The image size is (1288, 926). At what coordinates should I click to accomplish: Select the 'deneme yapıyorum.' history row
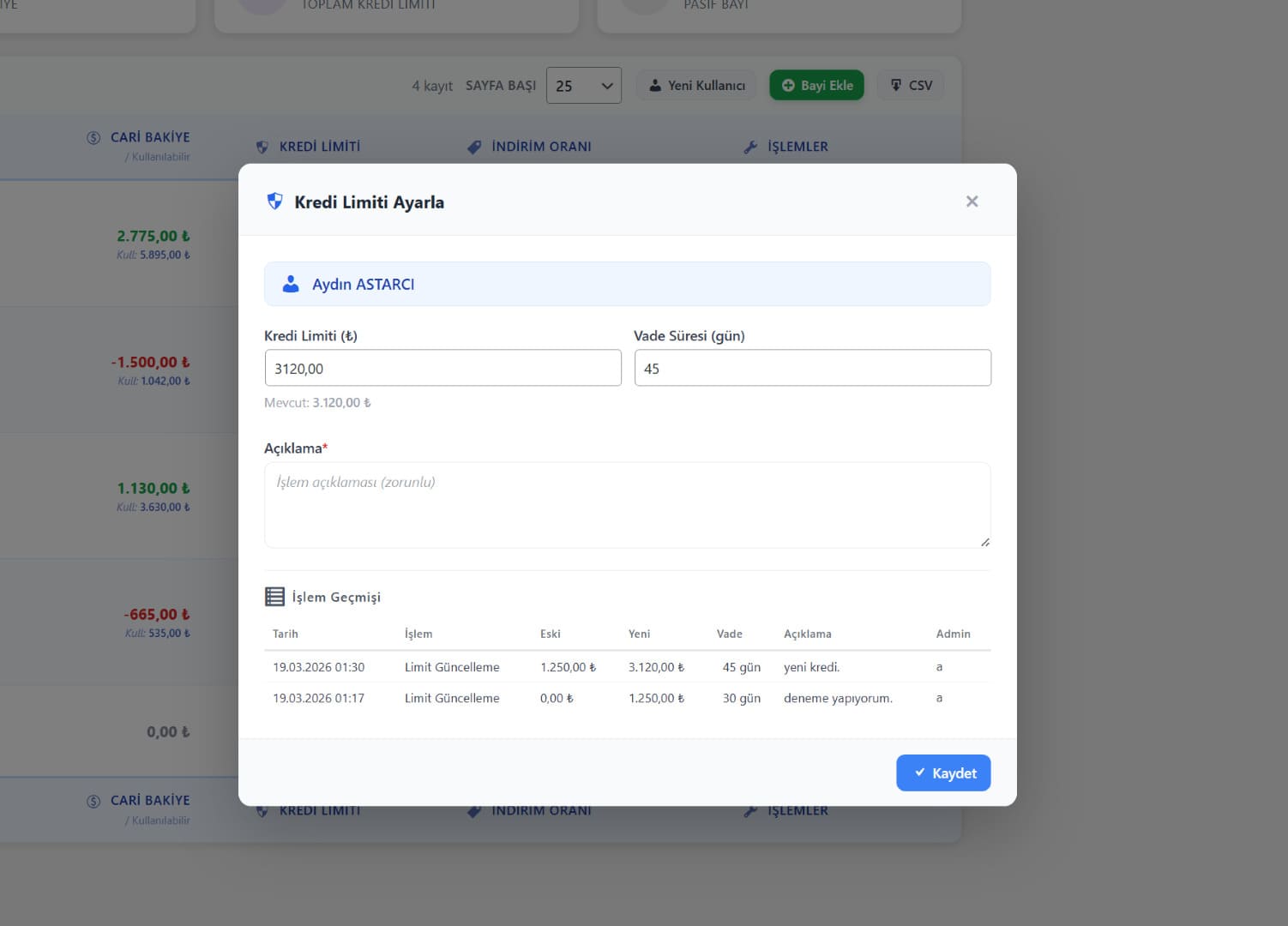[627, 699]
